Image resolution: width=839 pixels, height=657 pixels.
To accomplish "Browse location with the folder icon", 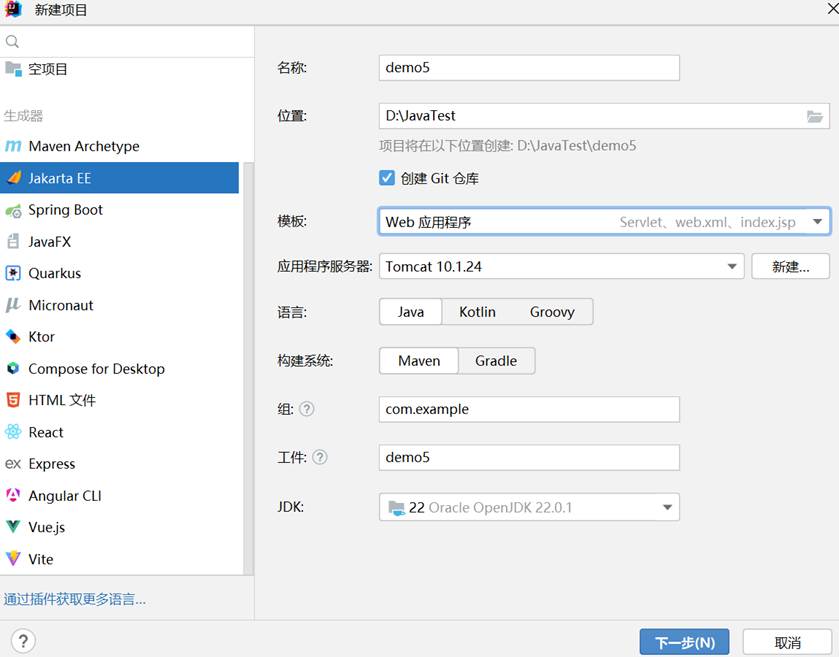I will click(815, 116).
